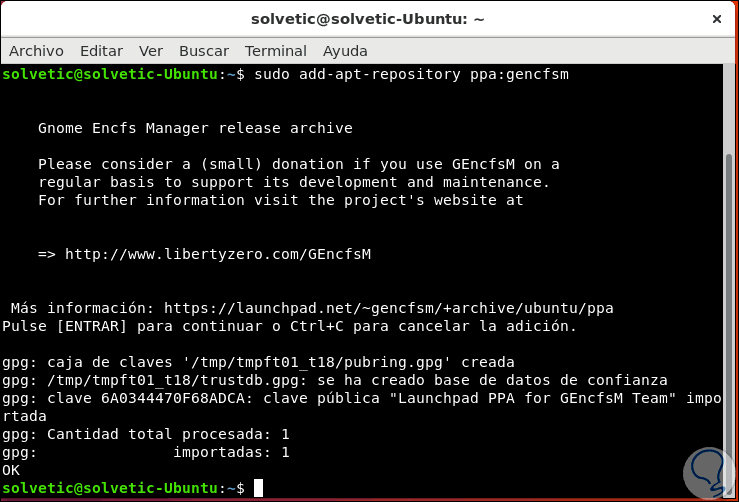Click the pubring.gpg creada line
The height and width of the screenshot is (502, 739).
point(258,362)
